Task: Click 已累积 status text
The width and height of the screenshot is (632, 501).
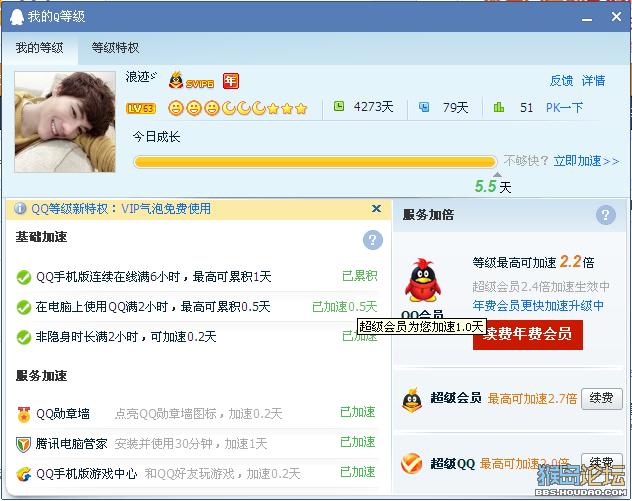Action: click(x=360, y=276)
